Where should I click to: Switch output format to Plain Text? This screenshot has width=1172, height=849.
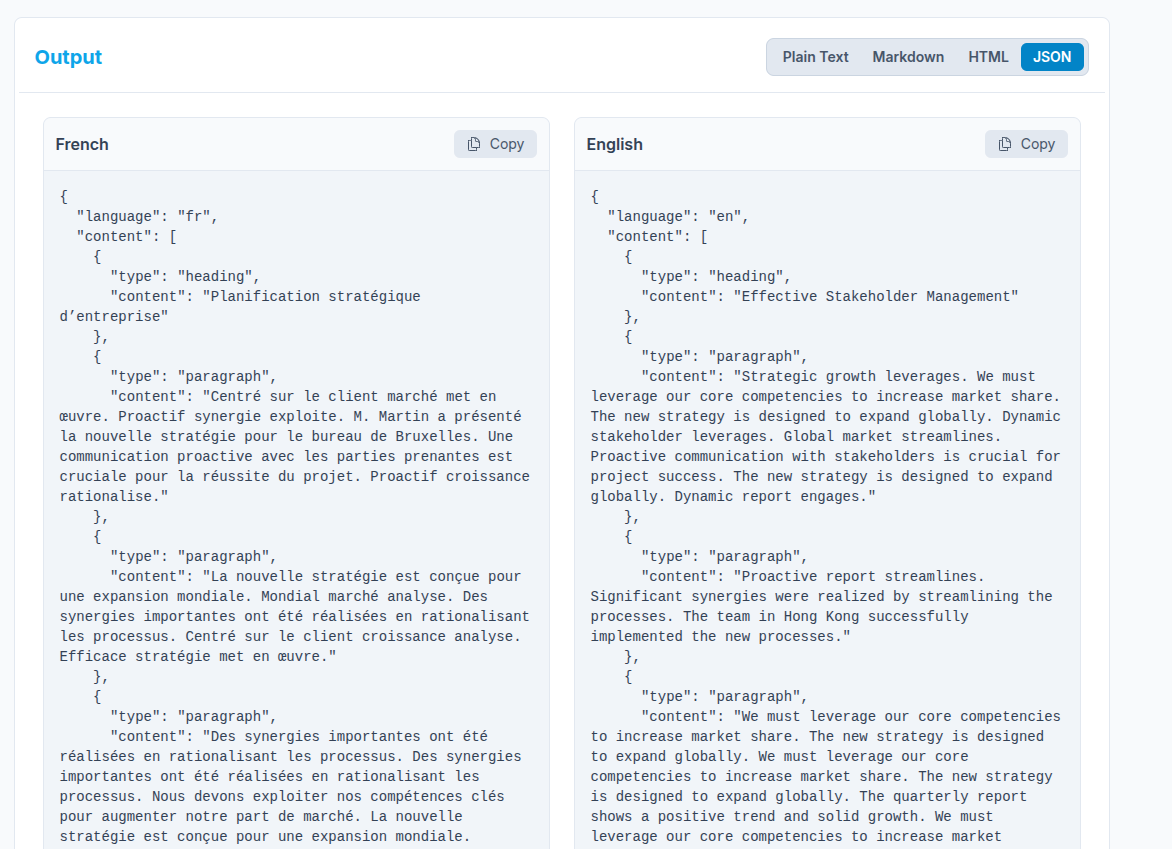point(815,57)
